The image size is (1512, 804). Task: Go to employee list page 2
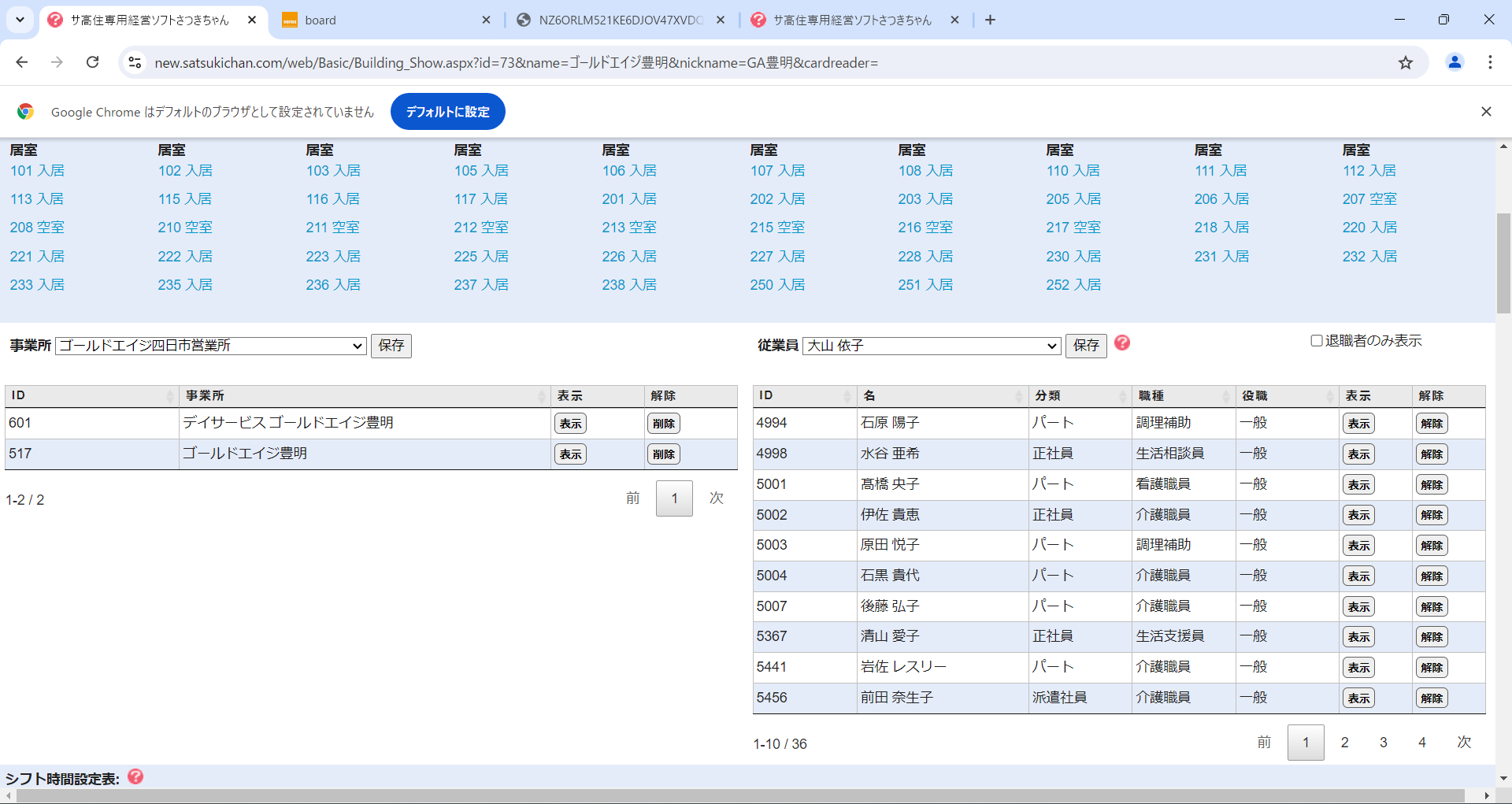(x=1344, y=743)
